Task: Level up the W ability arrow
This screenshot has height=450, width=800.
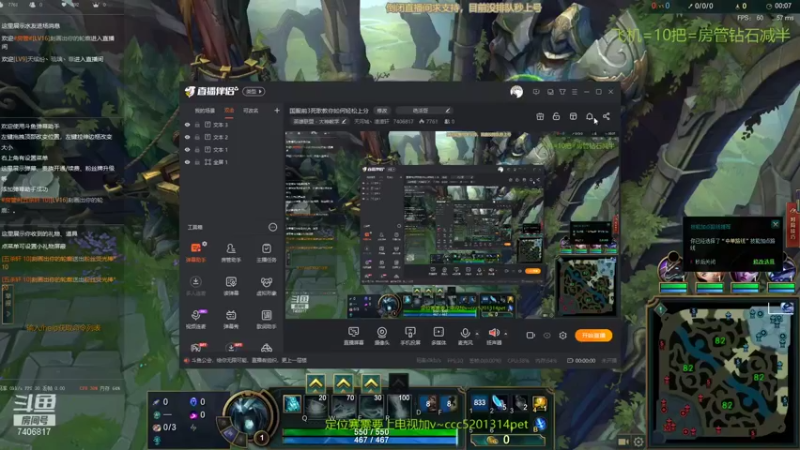Action: click(x=343, y=383)
